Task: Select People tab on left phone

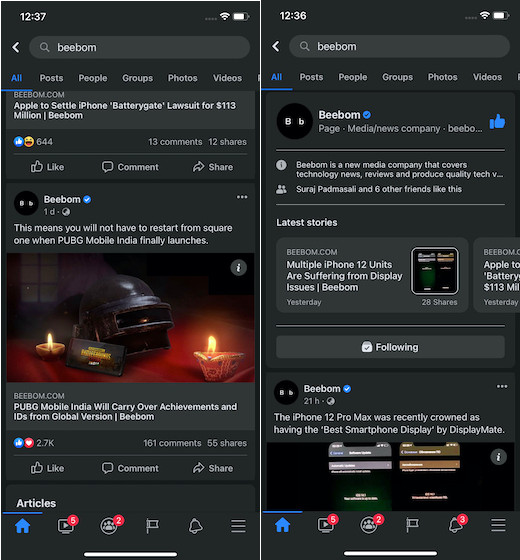Action: (x=92, y=78)
